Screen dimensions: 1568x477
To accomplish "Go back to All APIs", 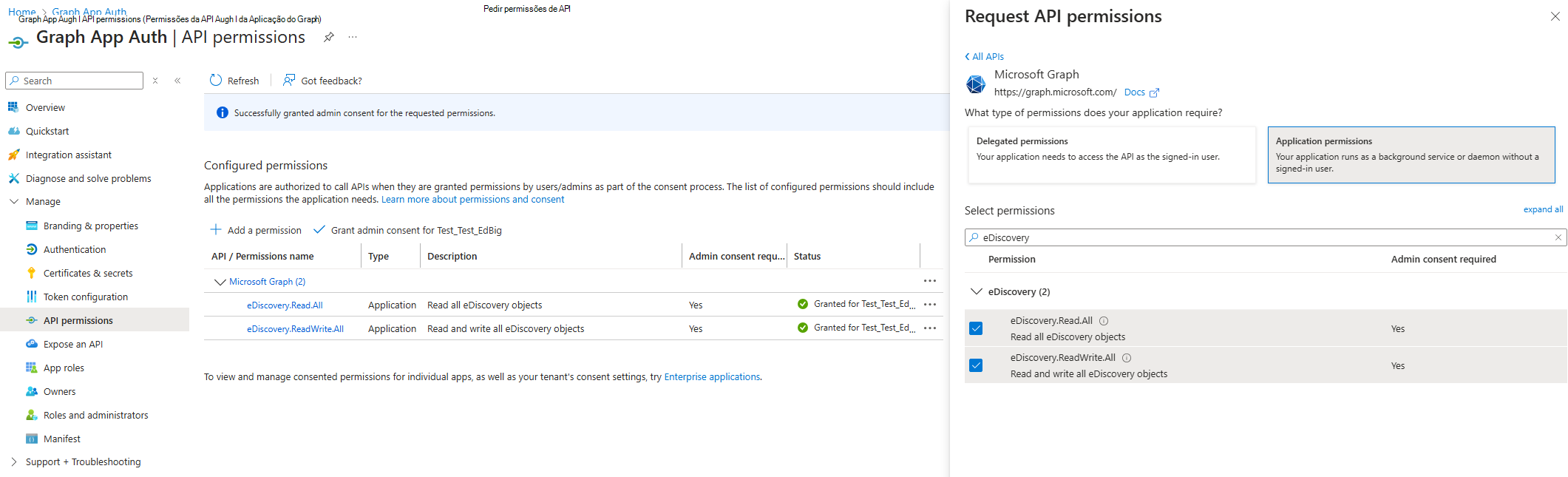I will point(985,56).
